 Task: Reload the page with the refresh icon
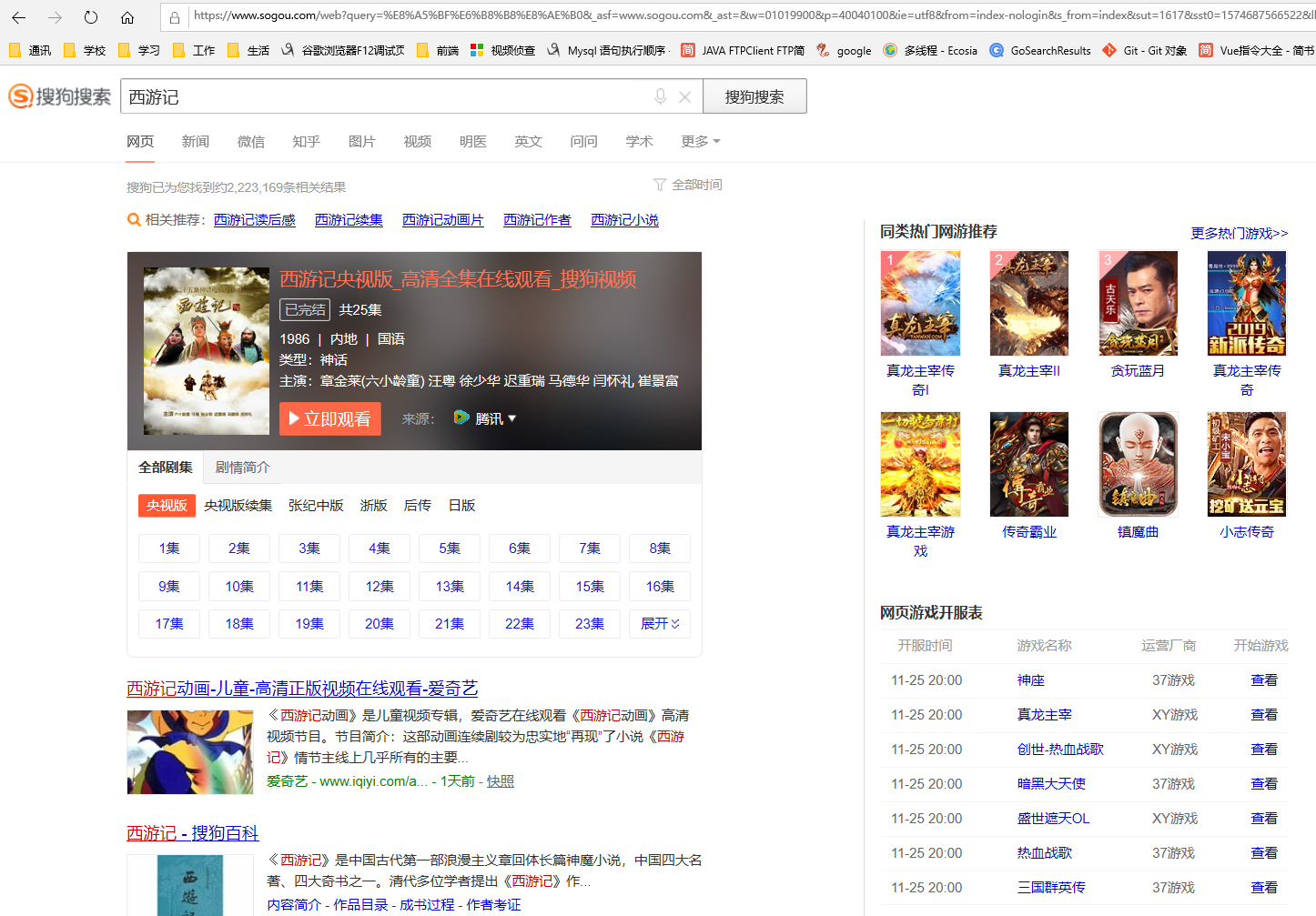point(91,17)
